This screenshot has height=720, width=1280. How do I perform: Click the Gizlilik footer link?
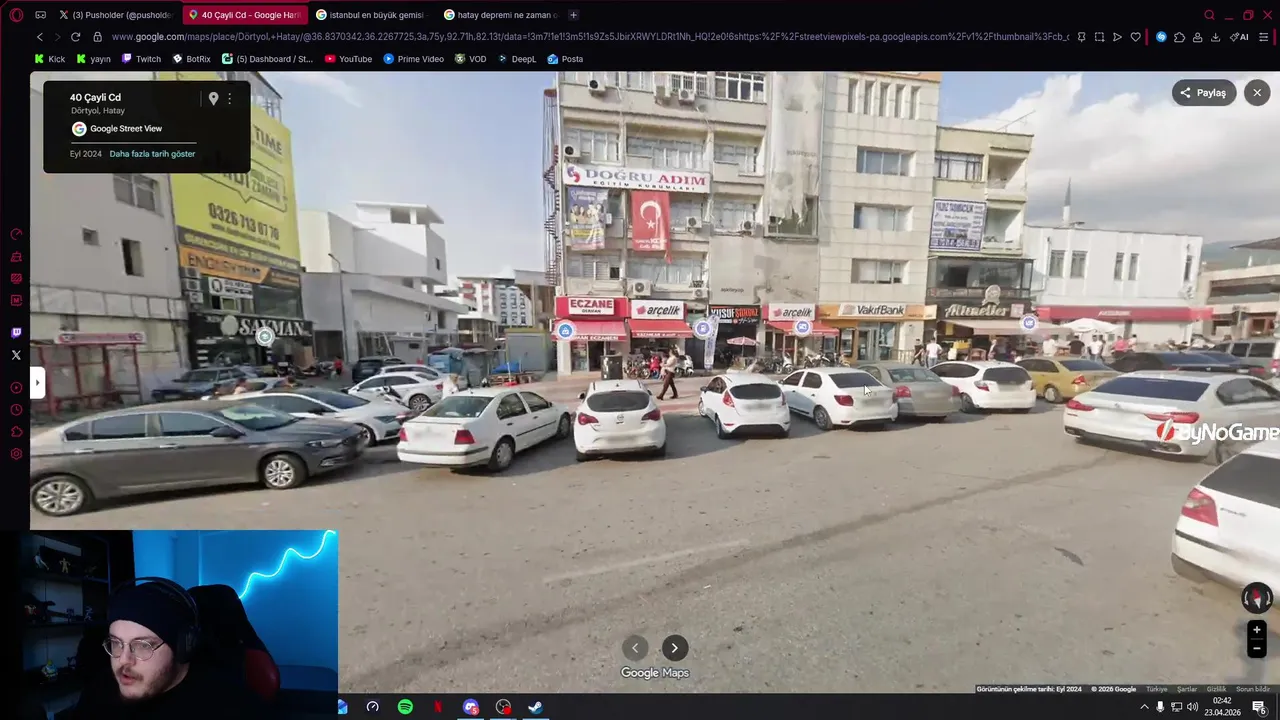coord(1216,689)
